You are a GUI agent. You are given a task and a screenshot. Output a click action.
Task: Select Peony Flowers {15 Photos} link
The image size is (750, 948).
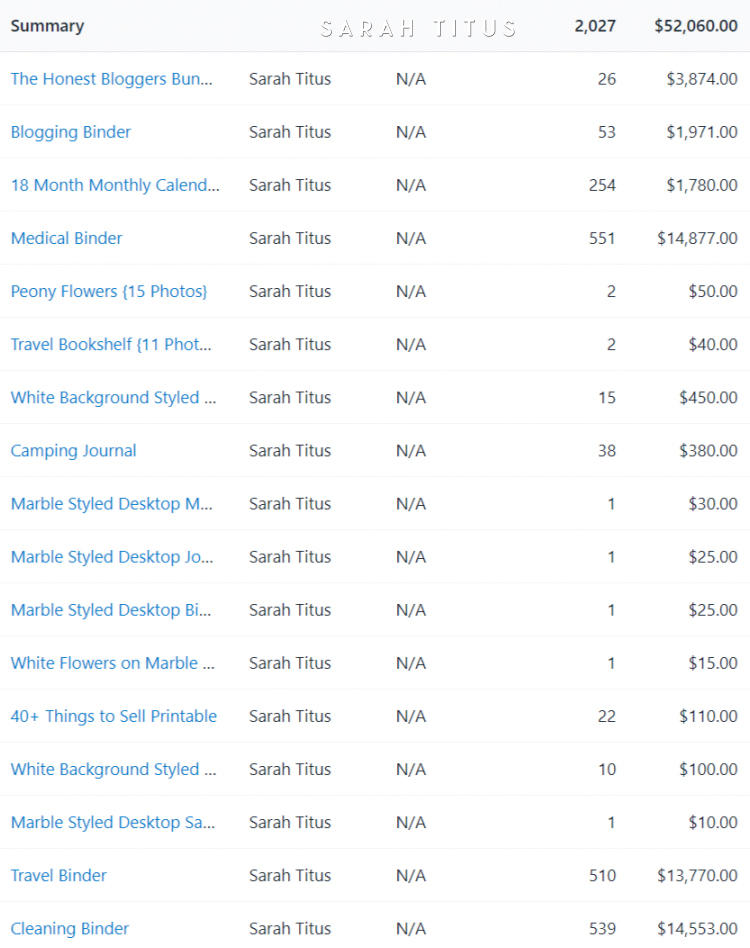coord(109,291)
